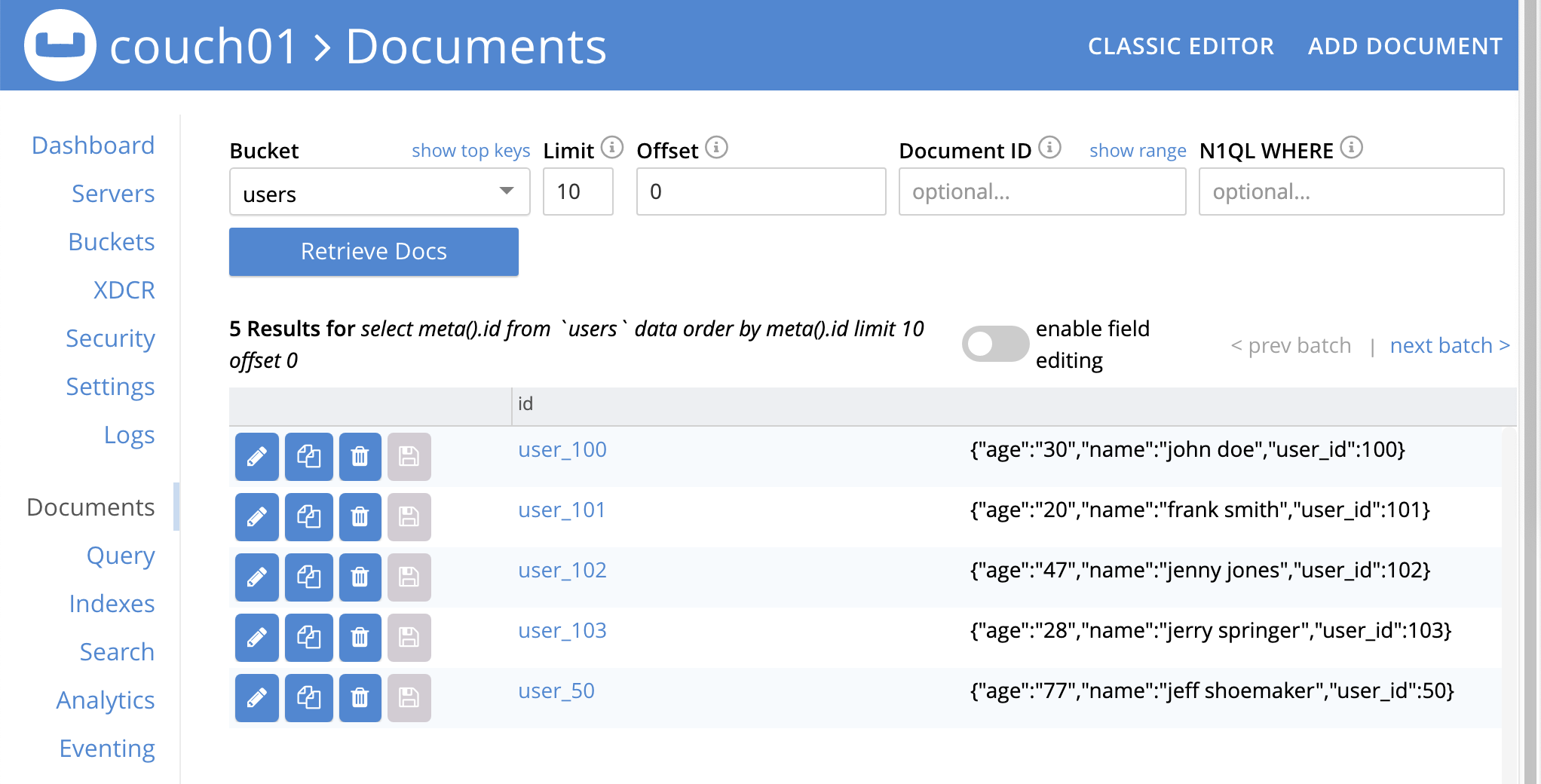View Logs page
The image size is (1541, 784).
click(129, 434)
